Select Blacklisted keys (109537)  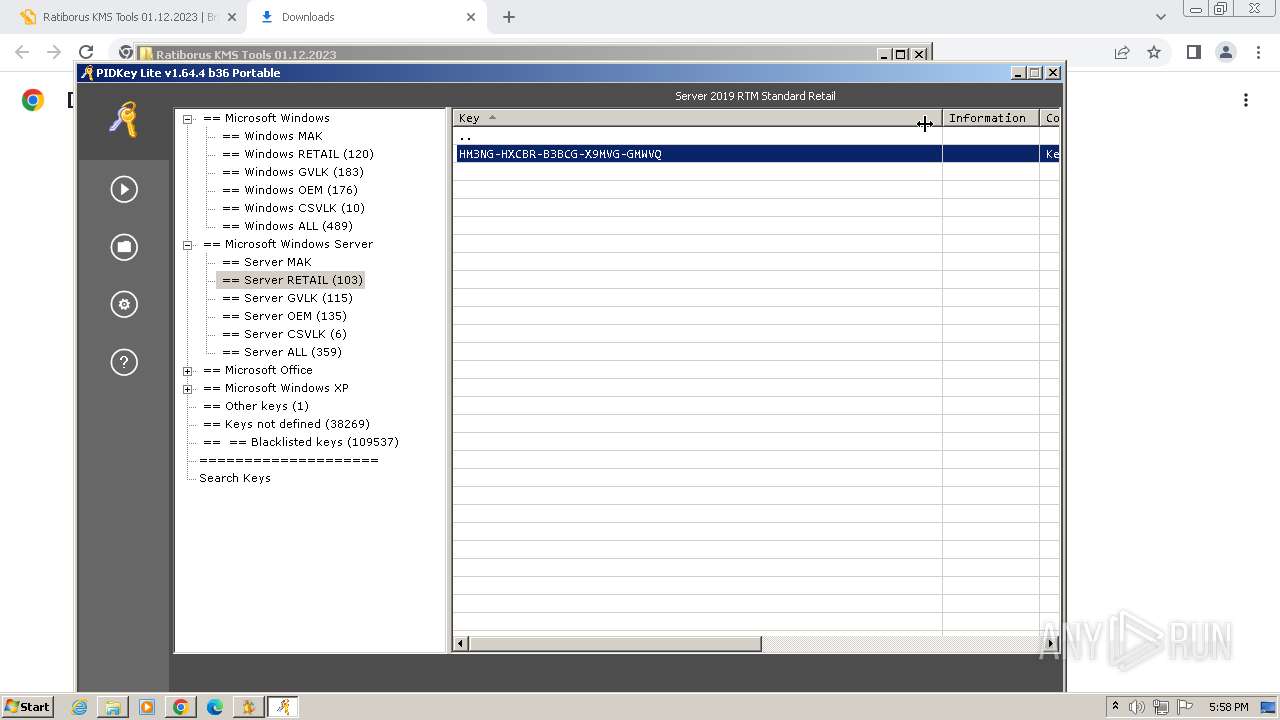coord(301,442)
